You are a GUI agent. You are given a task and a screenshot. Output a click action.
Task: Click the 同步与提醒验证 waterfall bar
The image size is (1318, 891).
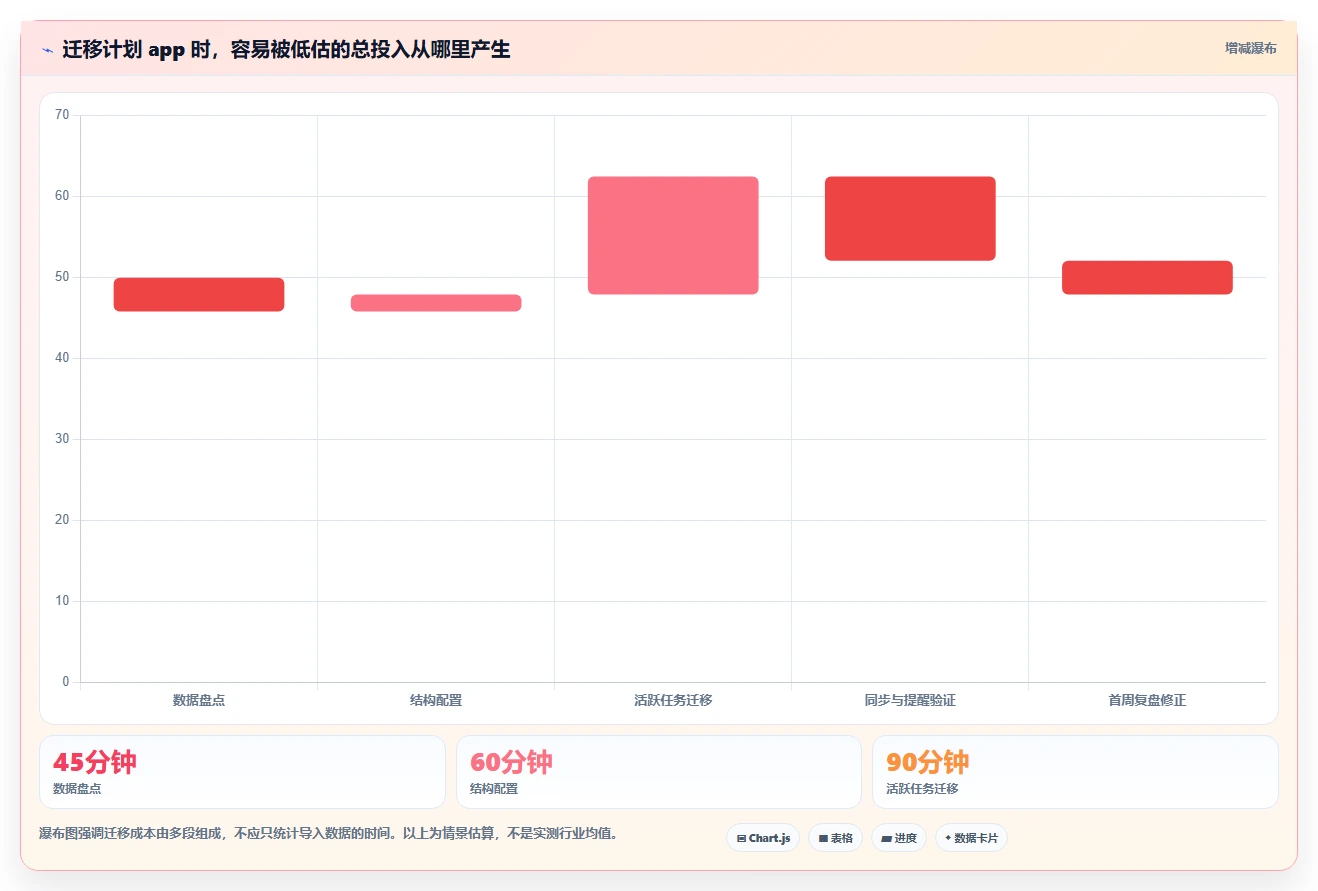coord(910,219)
